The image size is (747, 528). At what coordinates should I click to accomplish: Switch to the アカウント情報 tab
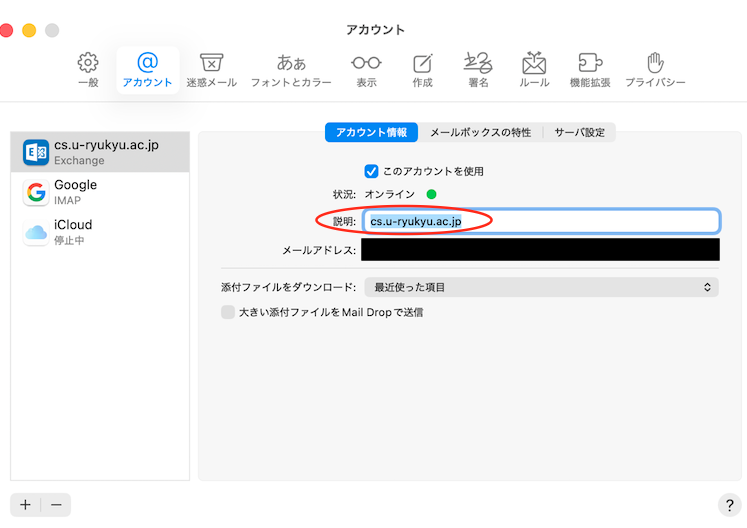click(x=372, y=132)
